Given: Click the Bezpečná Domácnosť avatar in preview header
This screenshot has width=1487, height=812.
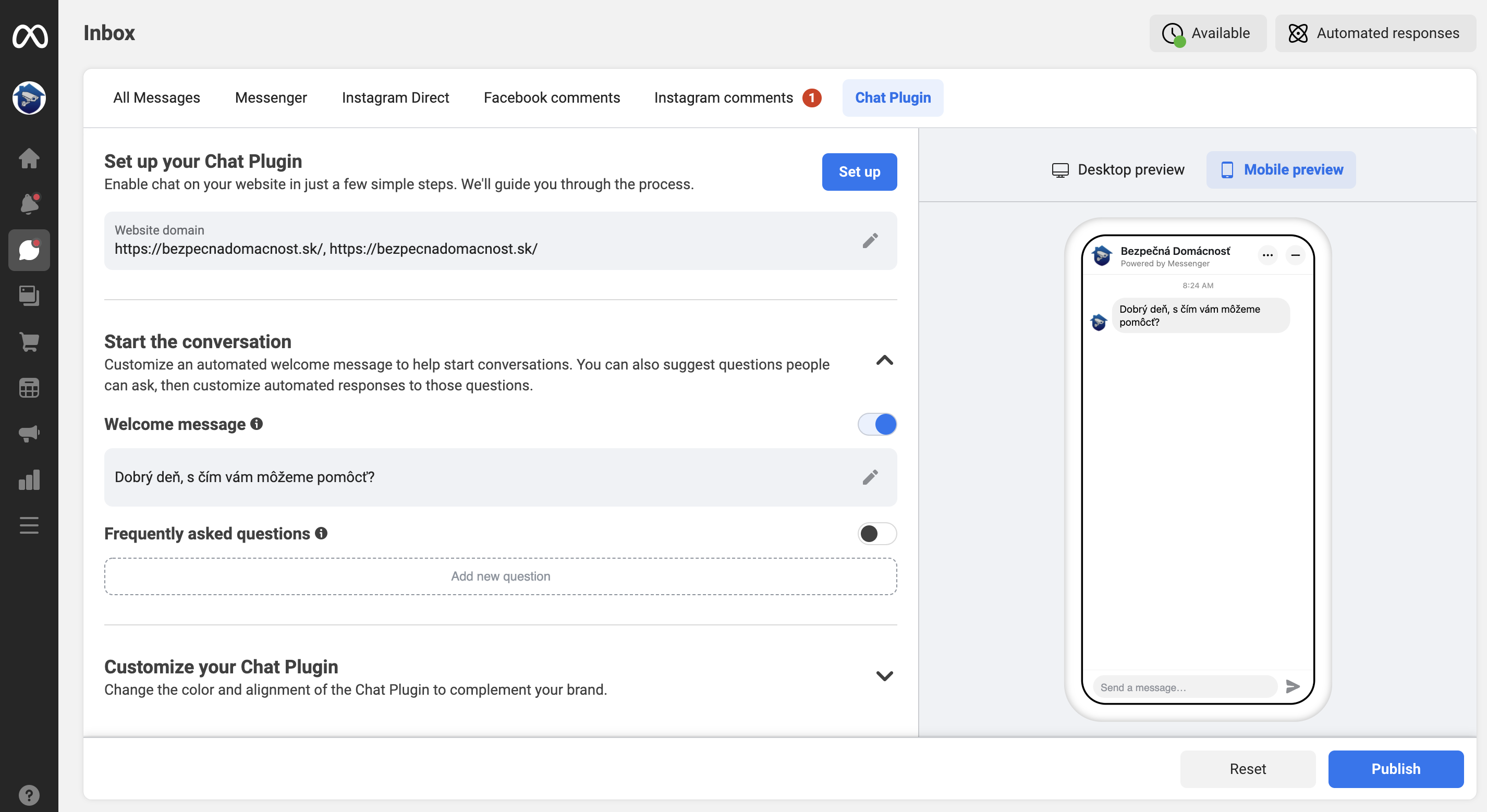Looking at the screenshot, I should [1102, 255].
